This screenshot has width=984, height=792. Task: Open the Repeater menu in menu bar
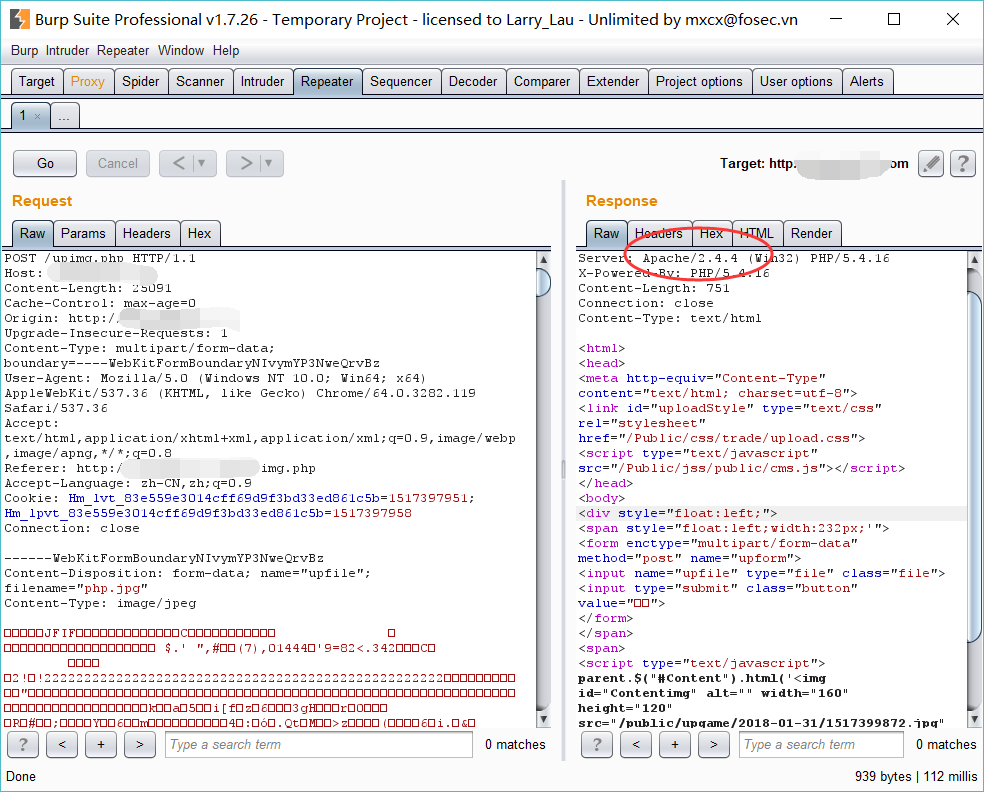(123, 51)
